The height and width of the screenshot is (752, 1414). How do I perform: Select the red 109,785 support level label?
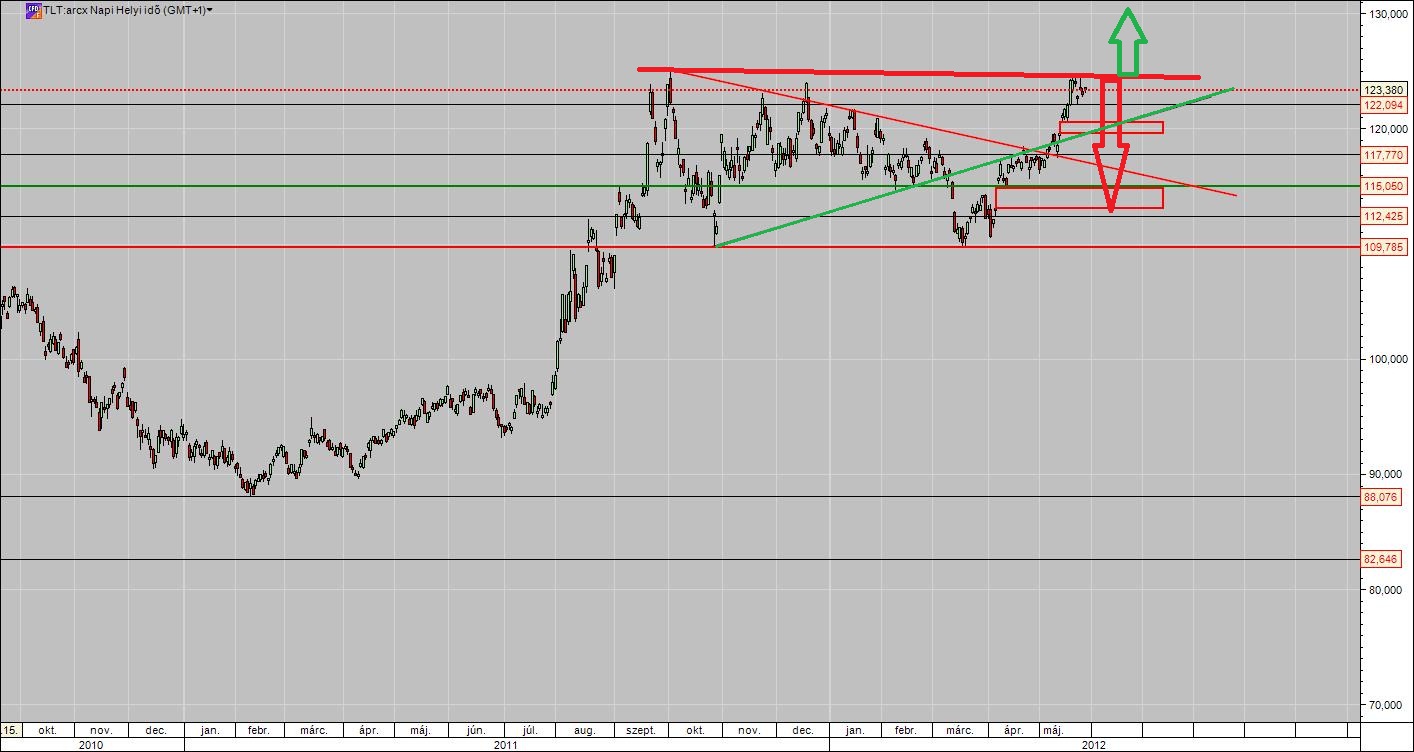pyautogui.click(x=1384, y=247)
